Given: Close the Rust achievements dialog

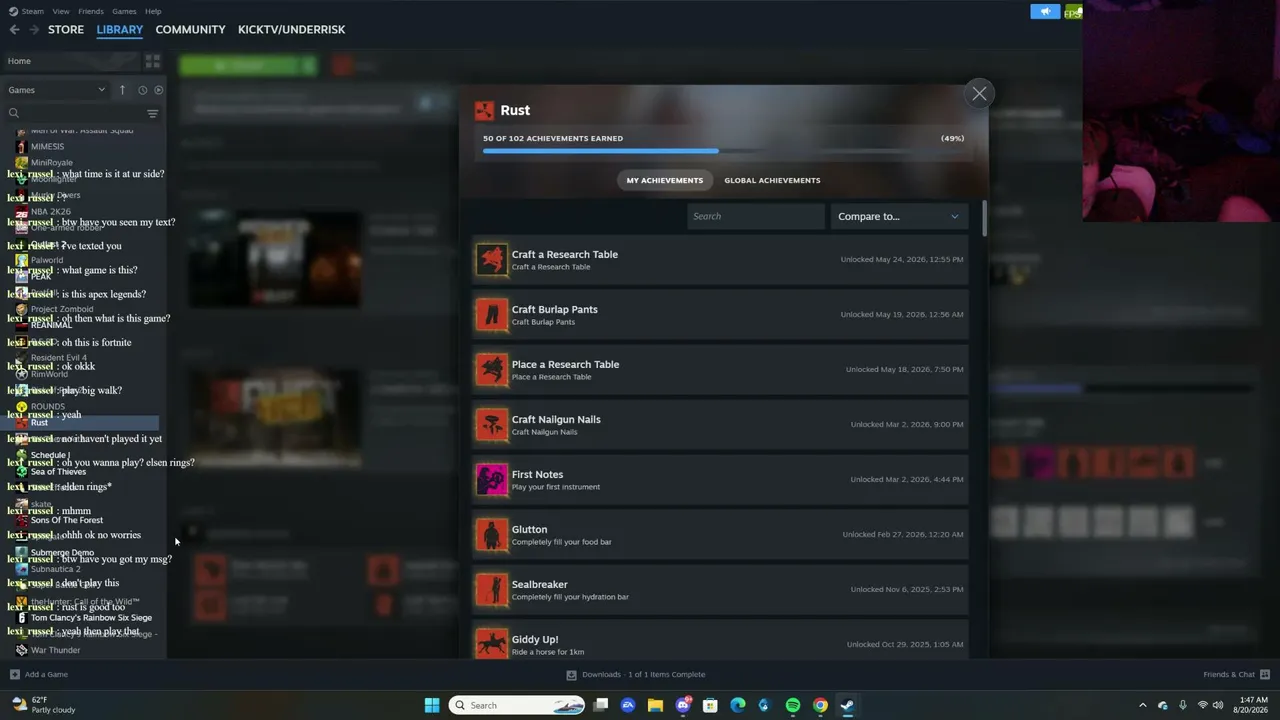Looking at the screenshot, I should tap(979, 94).
